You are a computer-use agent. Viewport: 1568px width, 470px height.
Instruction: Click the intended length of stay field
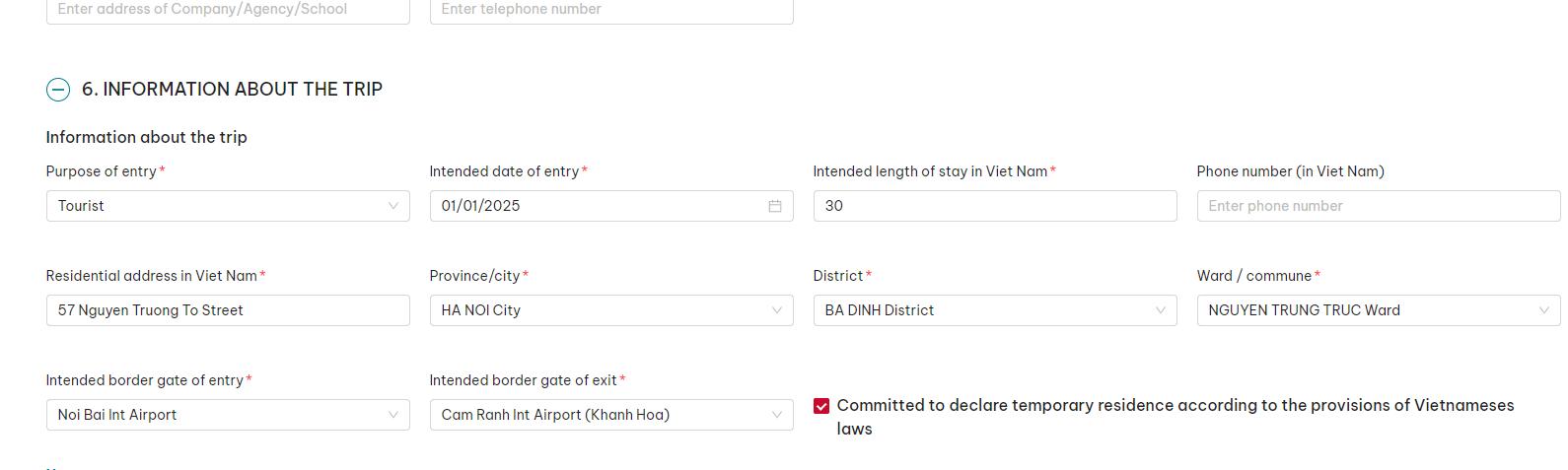click(x=994, y=206)
